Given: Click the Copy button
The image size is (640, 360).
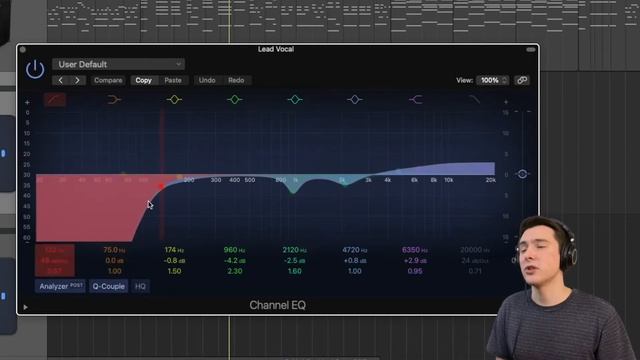Looking at the screenshot, I should click(x=143, y=80).
